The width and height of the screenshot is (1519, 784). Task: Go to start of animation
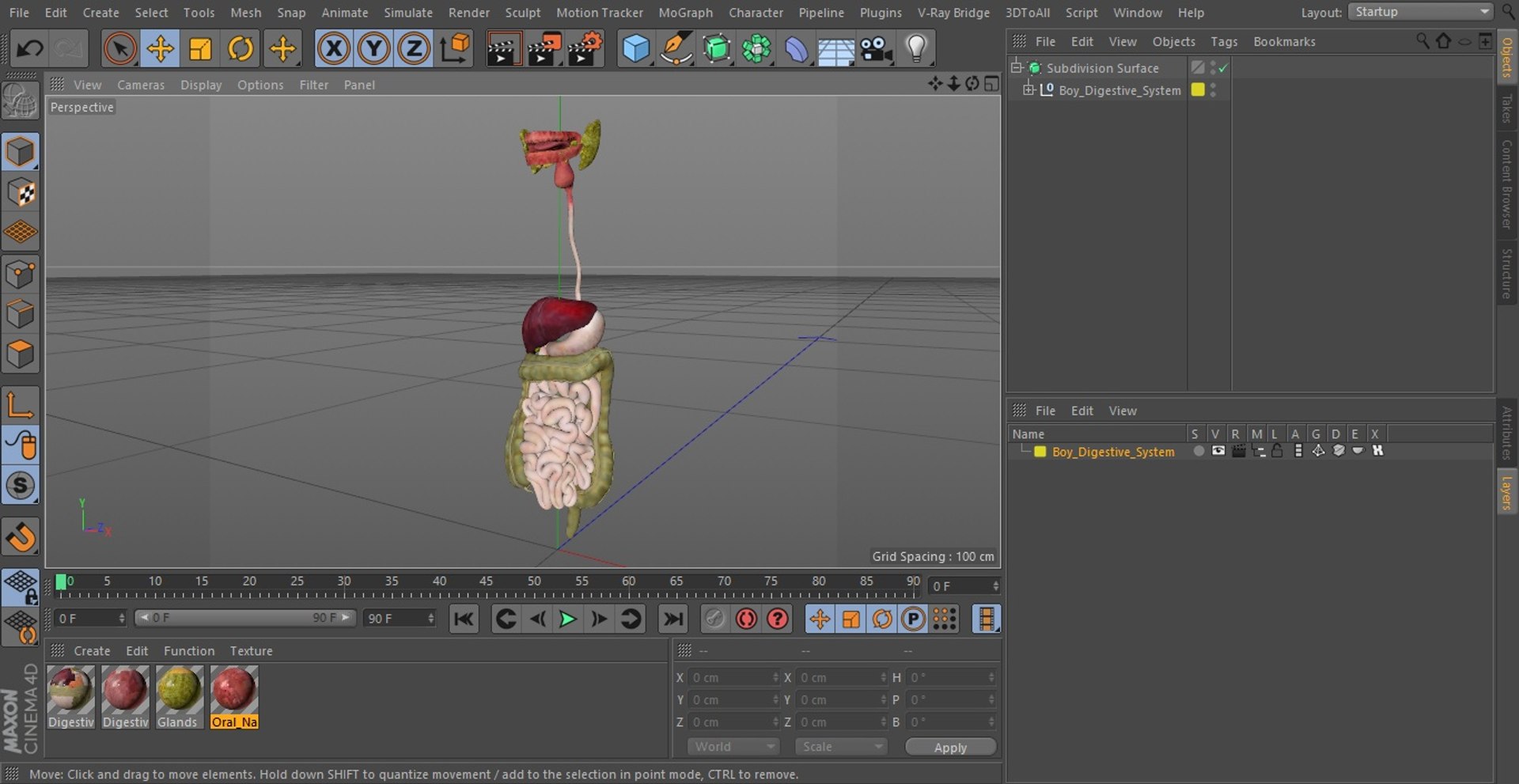point(464,619)
